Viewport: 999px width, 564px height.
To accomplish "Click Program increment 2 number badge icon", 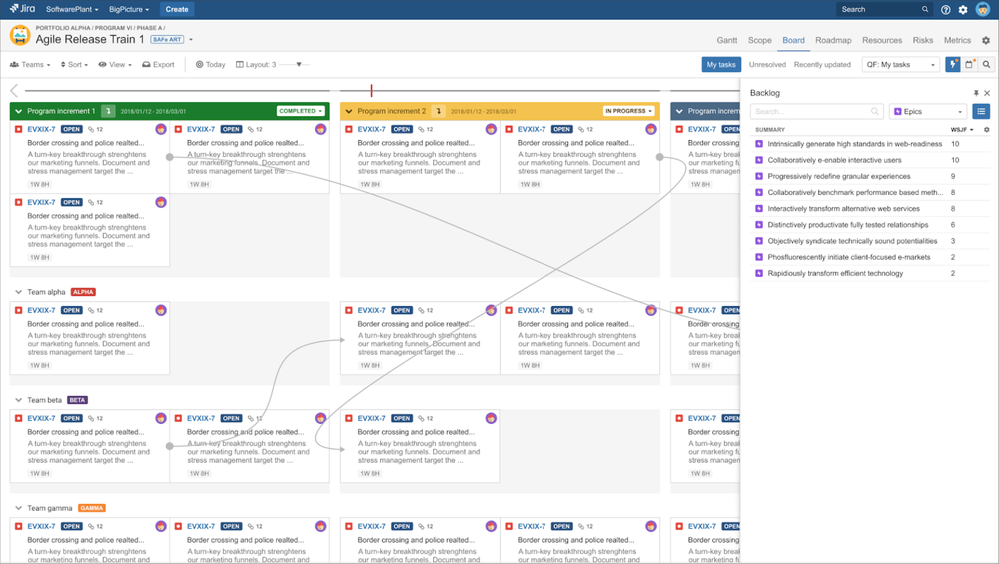I will tap(438, 111).
